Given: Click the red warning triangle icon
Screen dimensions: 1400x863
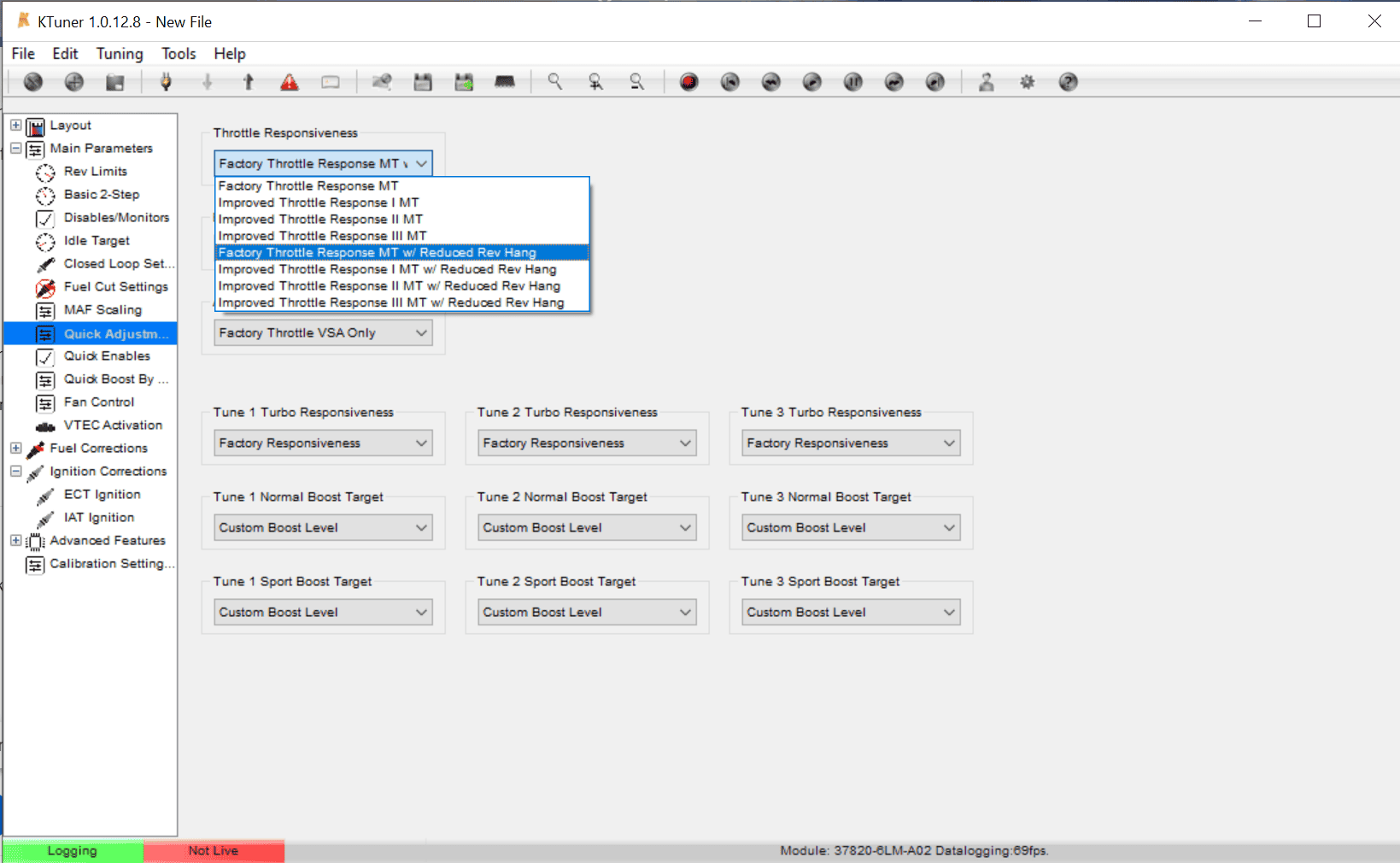Looking at the screenshot, I should (290, 82).
